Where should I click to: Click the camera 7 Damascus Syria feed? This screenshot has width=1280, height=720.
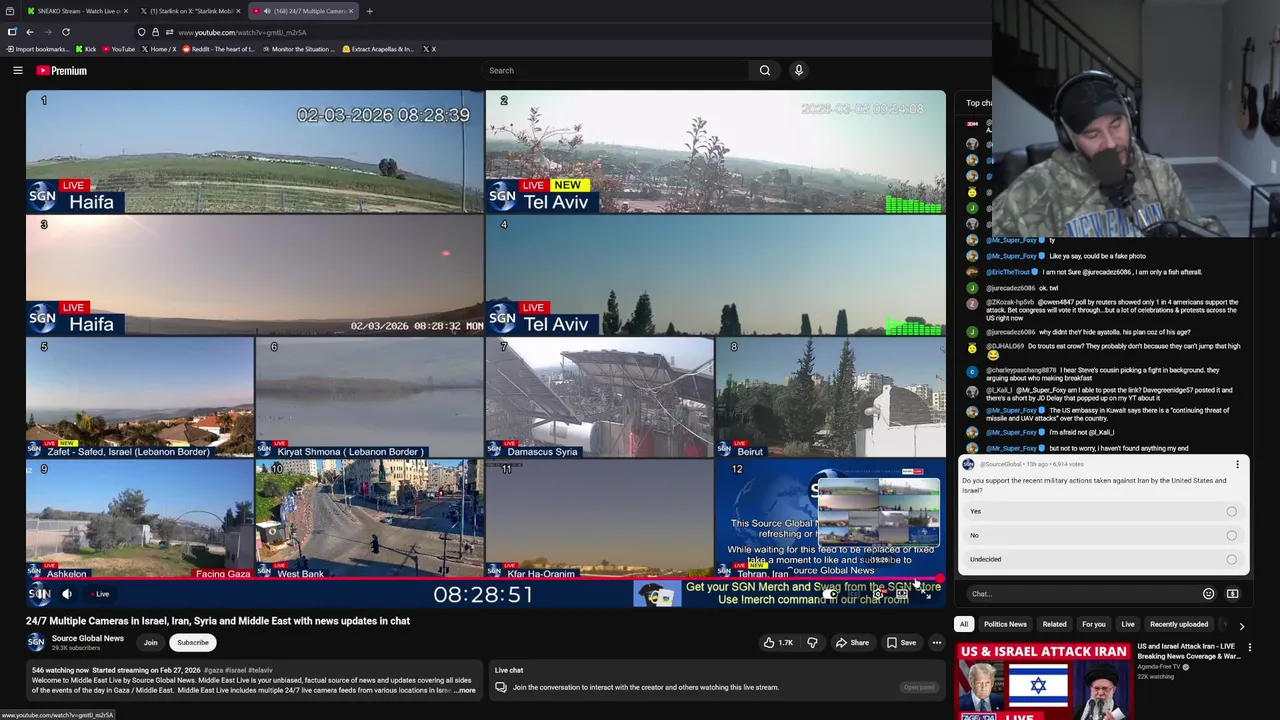click(599, 398)
